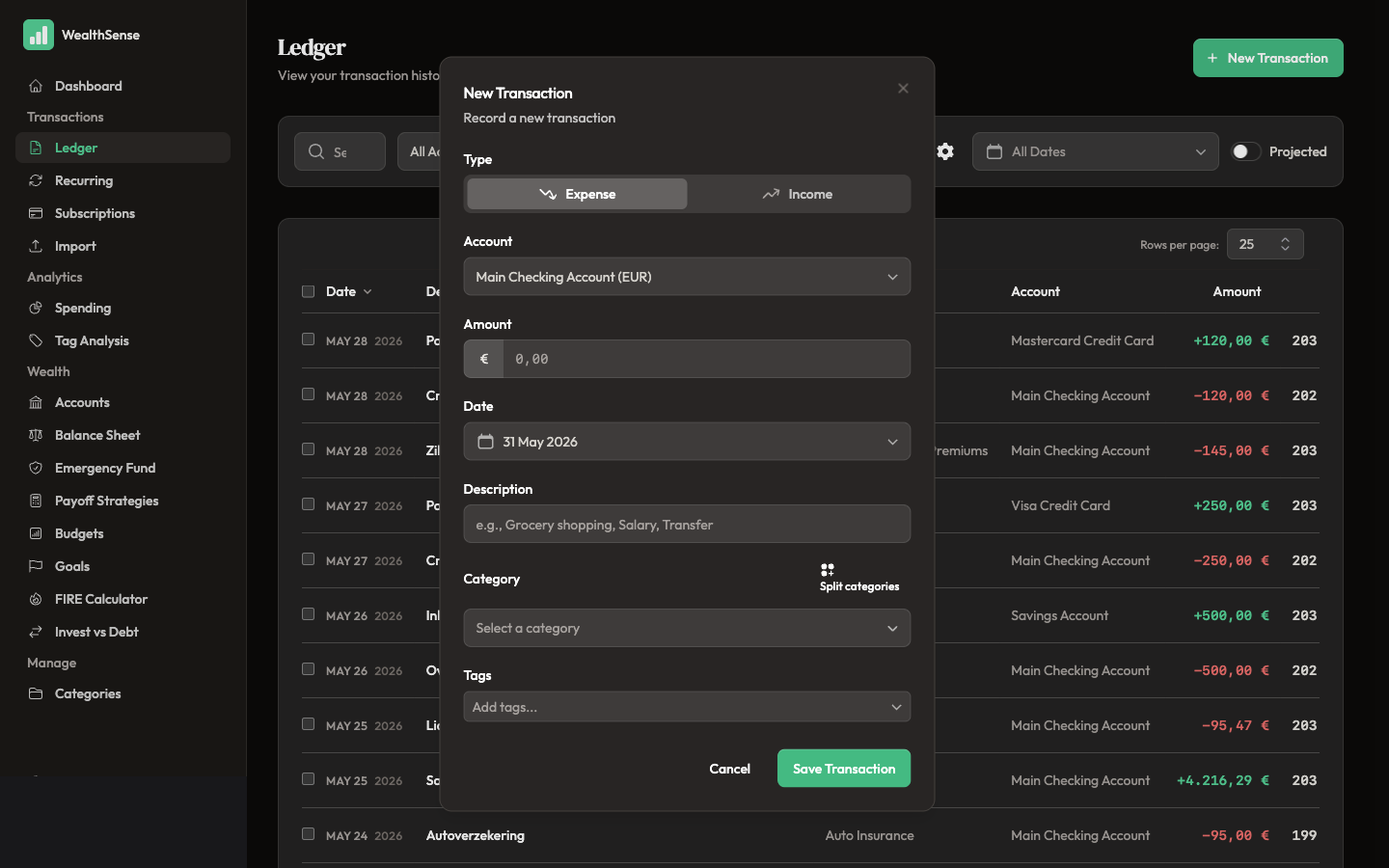Sort by the Date column header
This screenshot has width=1389, height=868.
coord(348,291)
